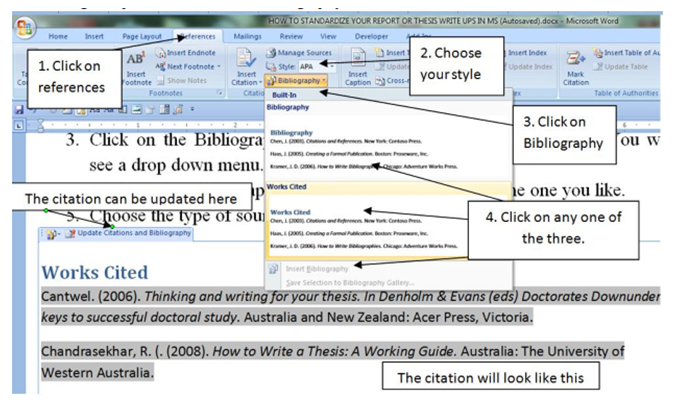This screenshot has width=695, height=403.
Task: Click Insert Table of Authorities
Action: 627,53
